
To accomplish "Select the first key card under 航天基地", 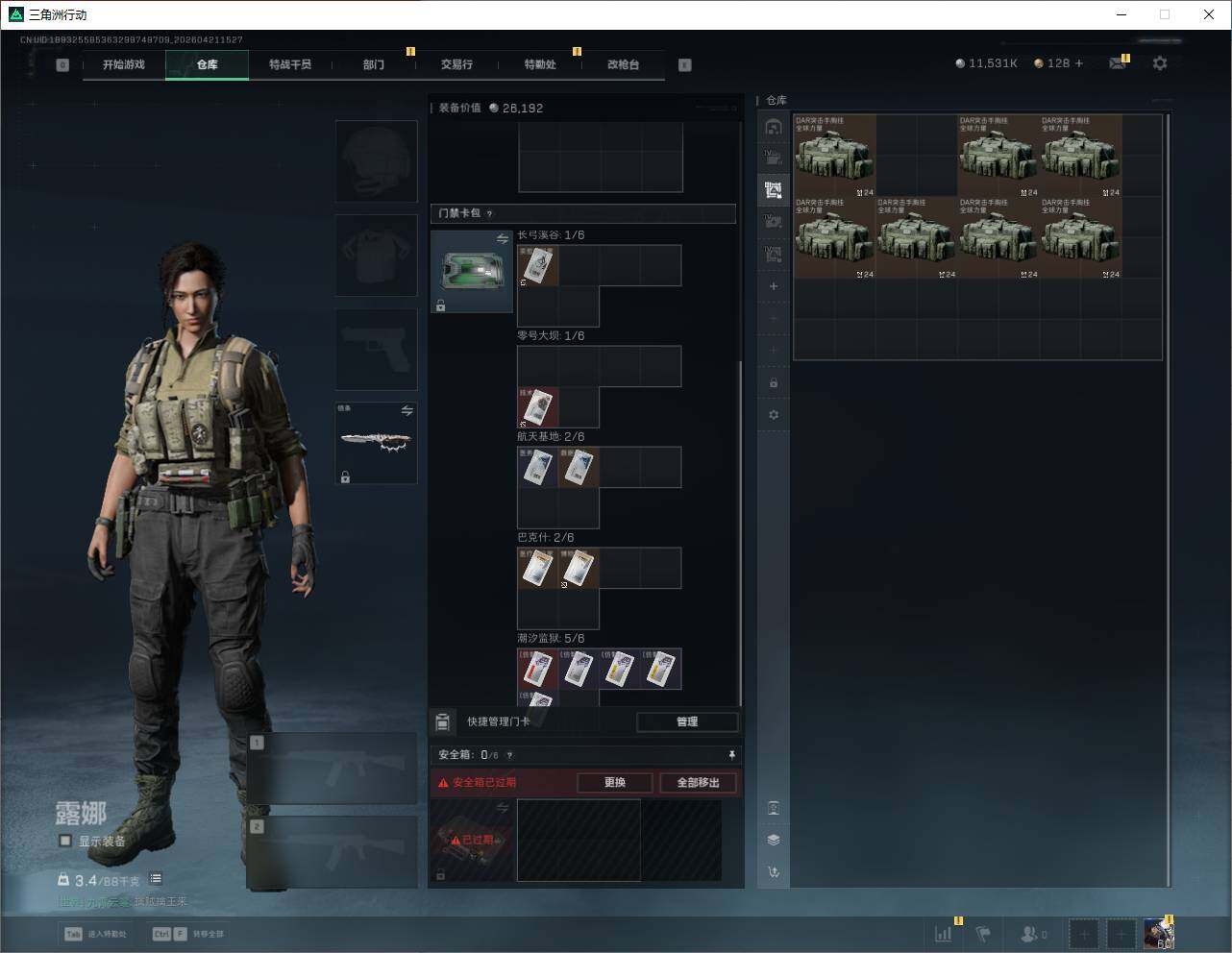I will point(538,468).
